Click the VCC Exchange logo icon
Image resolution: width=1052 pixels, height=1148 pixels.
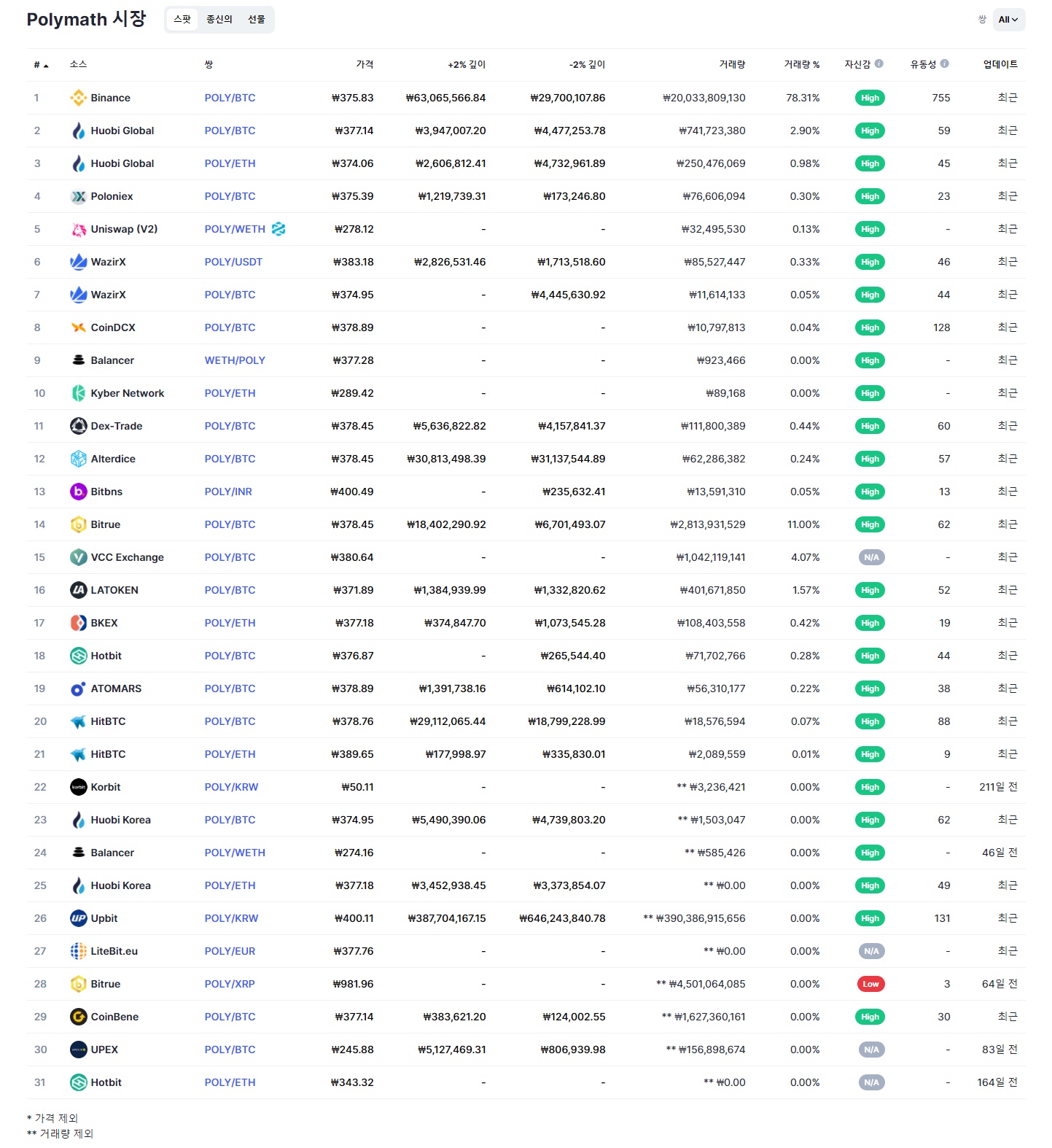point(78,557)
